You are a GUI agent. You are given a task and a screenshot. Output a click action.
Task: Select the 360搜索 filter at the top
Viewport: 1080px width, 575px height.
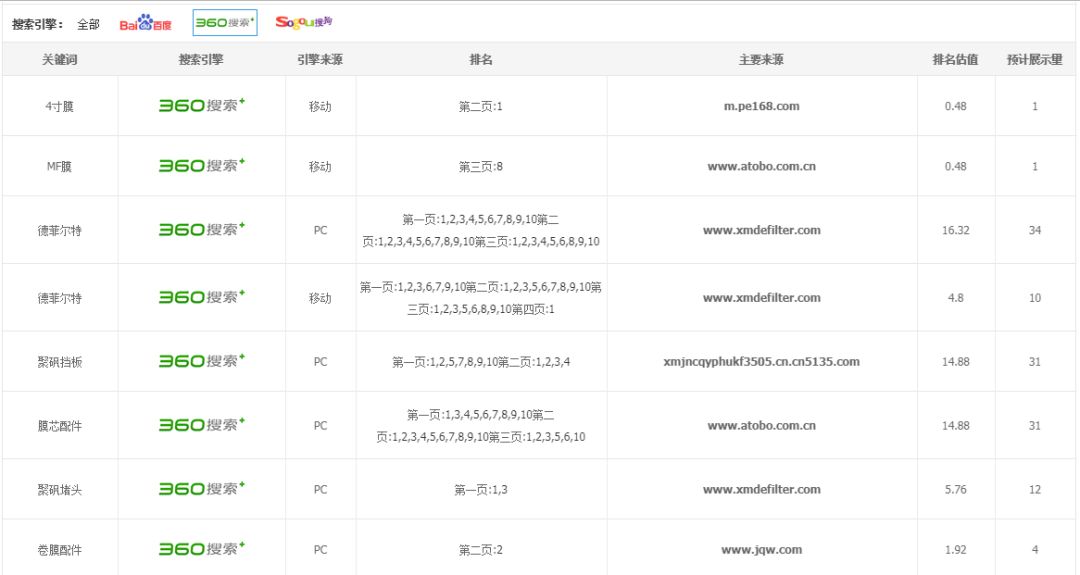225,23
